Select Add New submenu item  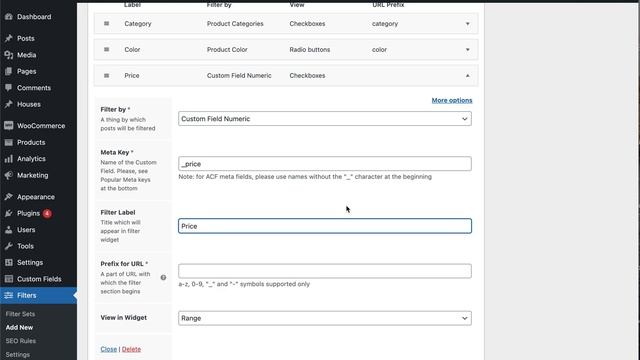[19, 327]
